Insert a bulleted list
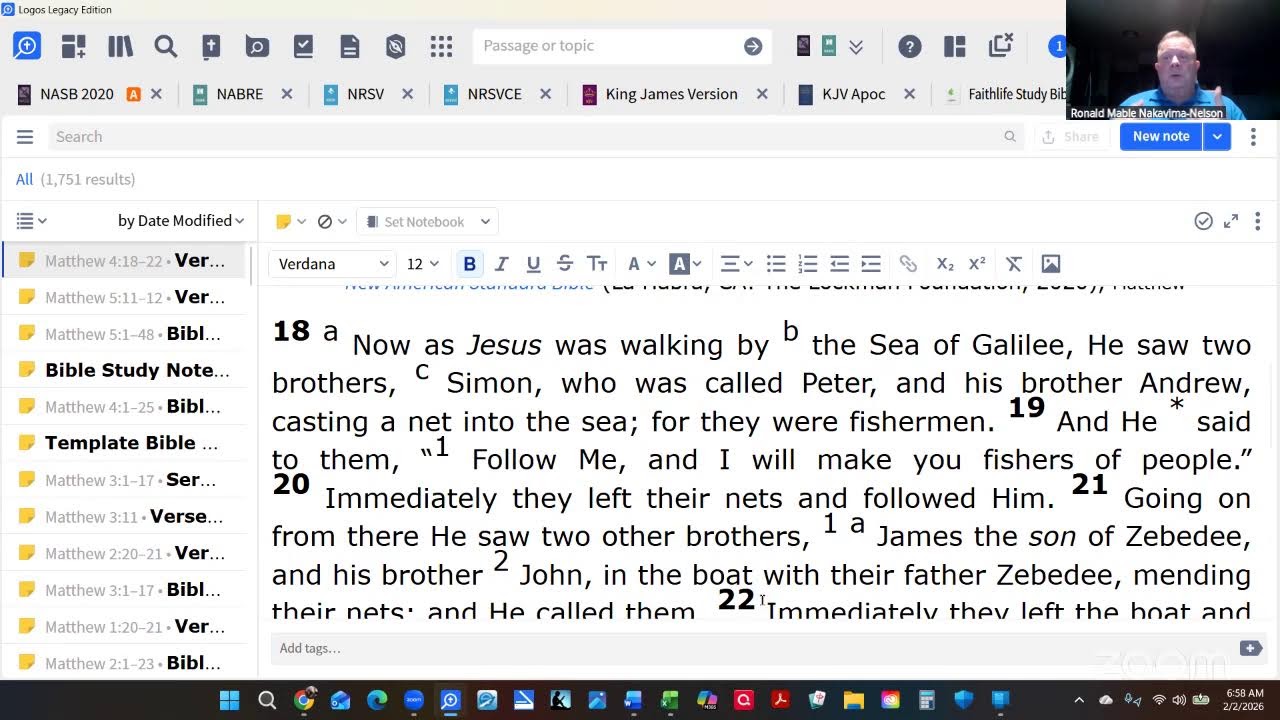1280x720 pixels. (x=776, y=264)
